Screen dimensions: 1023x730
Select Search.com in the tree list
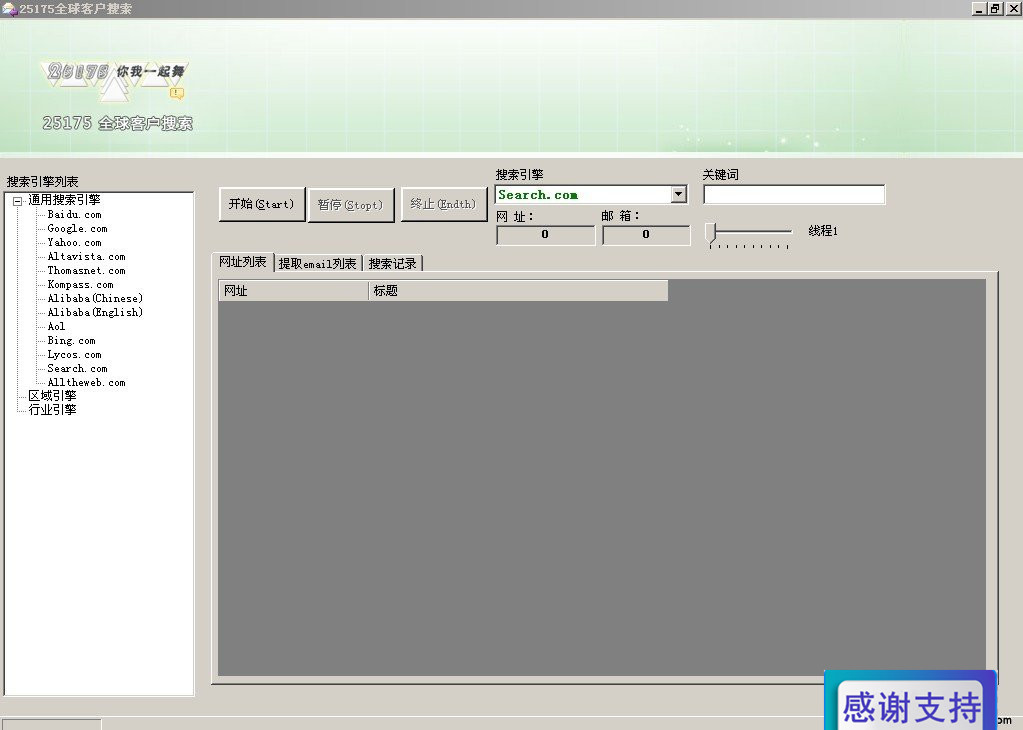(77, 369)
